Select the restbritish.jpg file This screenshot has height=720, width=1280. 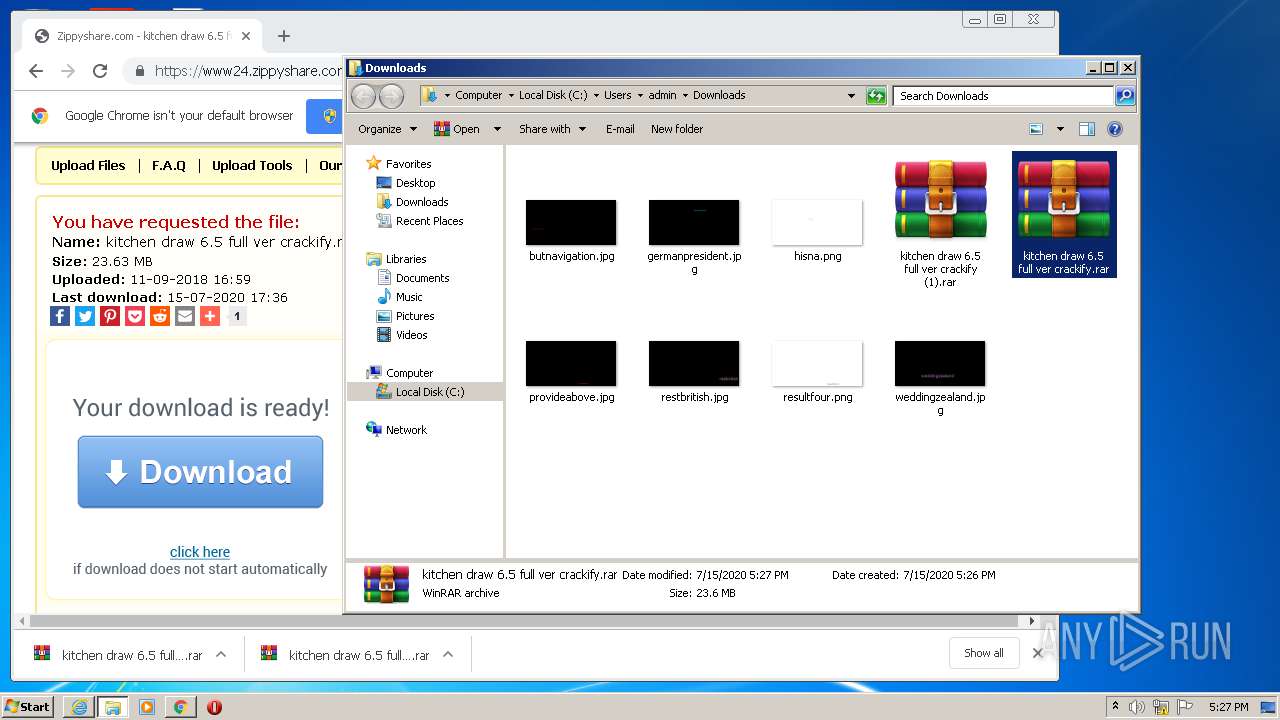(694, 372)
